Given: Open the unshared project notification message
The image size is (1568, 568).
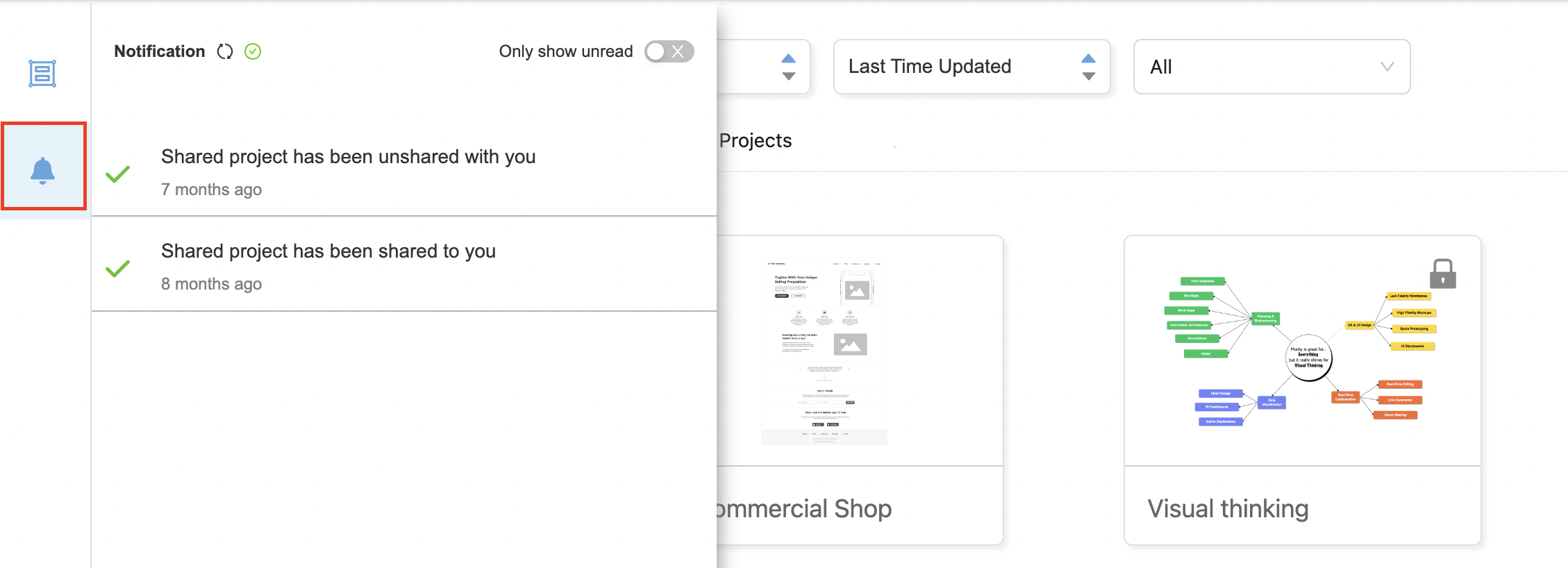Looking at the screenshot, I should (x=348, y=157).
